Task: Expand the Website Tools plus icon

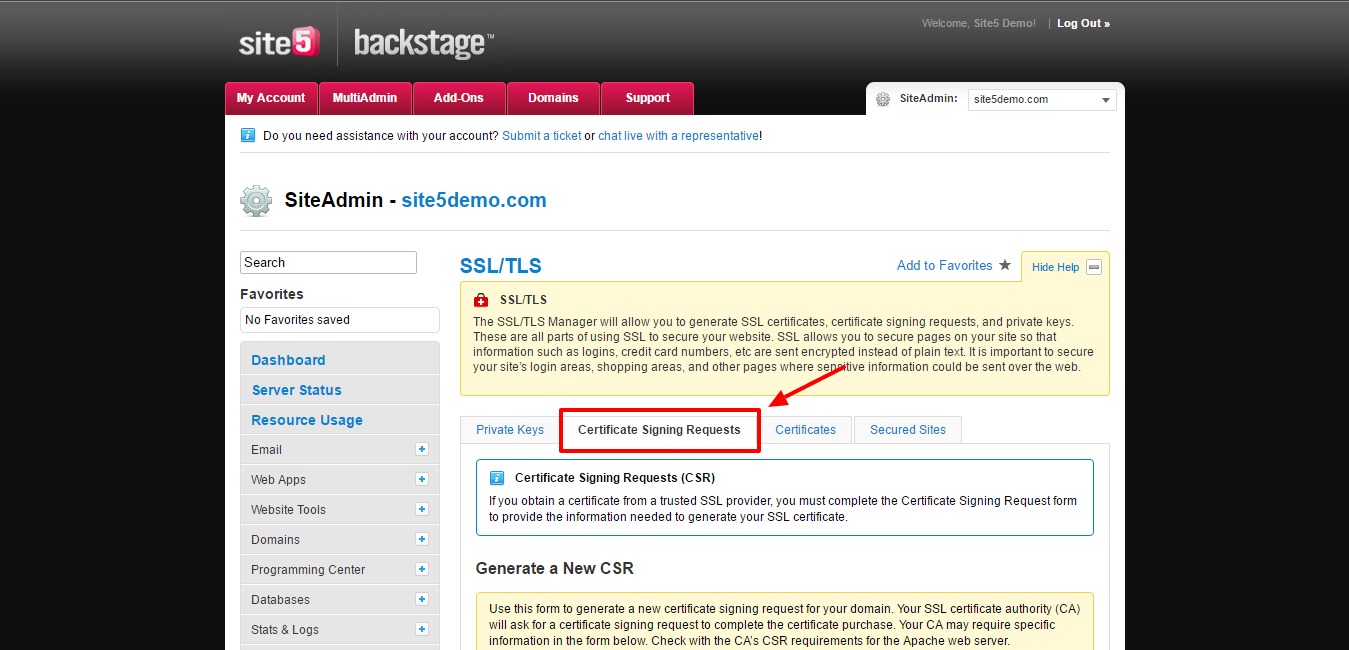Action: tap(422, 509)
